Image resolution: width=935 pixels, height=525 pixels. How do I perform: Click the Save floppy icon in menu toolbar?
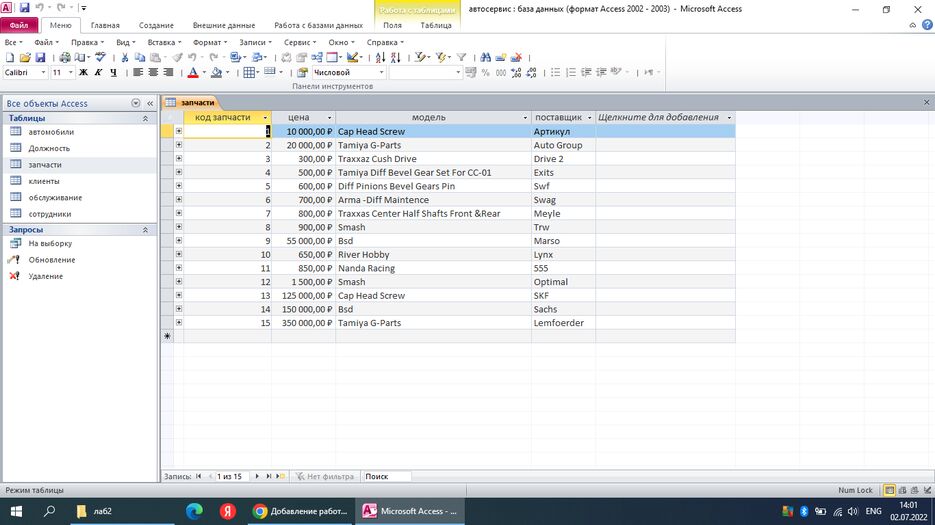click(x=41, y=57)
